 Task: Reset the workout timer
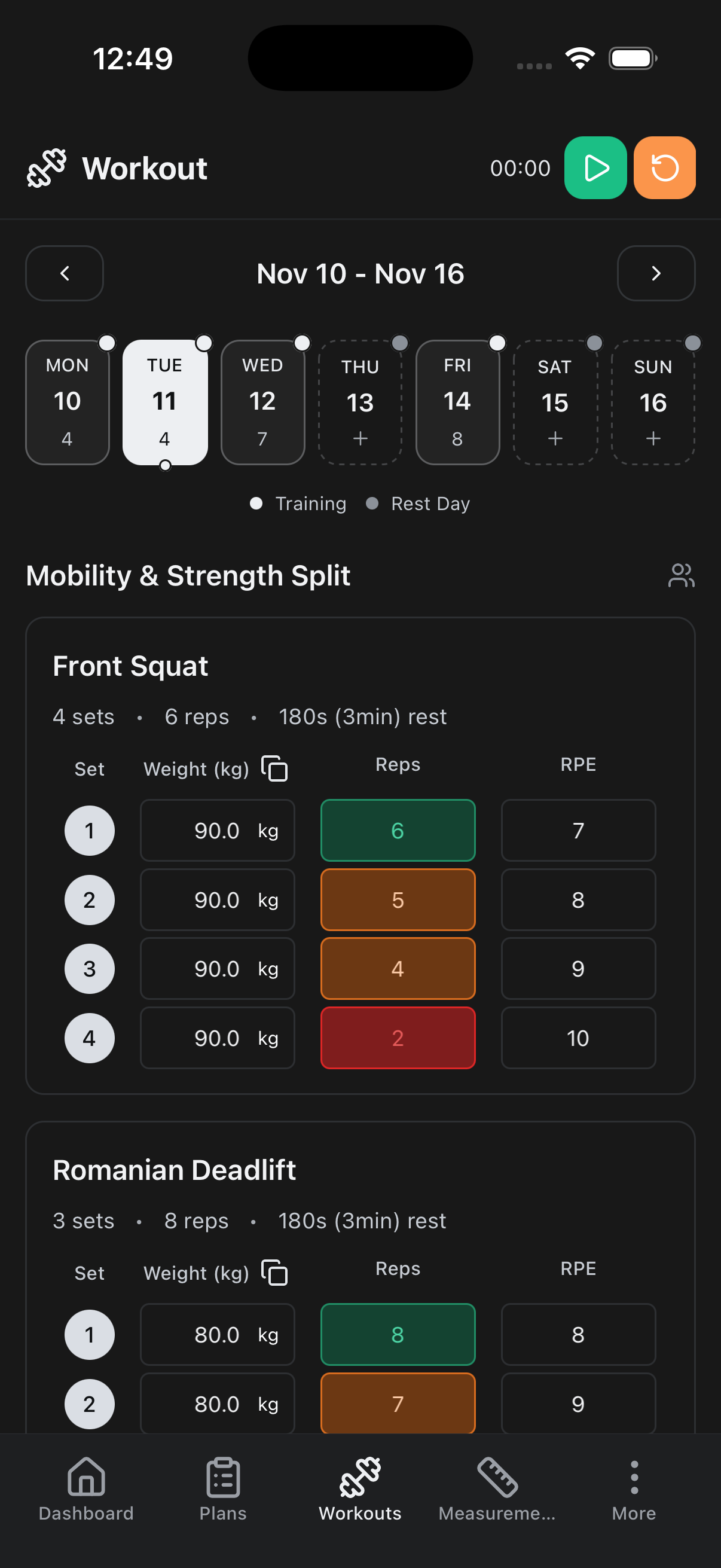point(664,167)
